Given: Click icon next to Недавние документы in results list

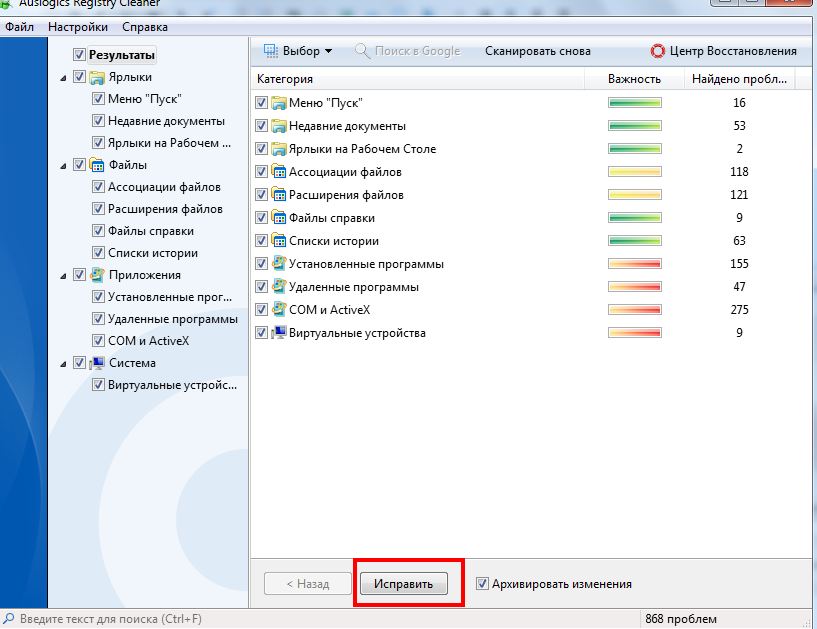Looking at the screenshot, I should pos(279,126).
